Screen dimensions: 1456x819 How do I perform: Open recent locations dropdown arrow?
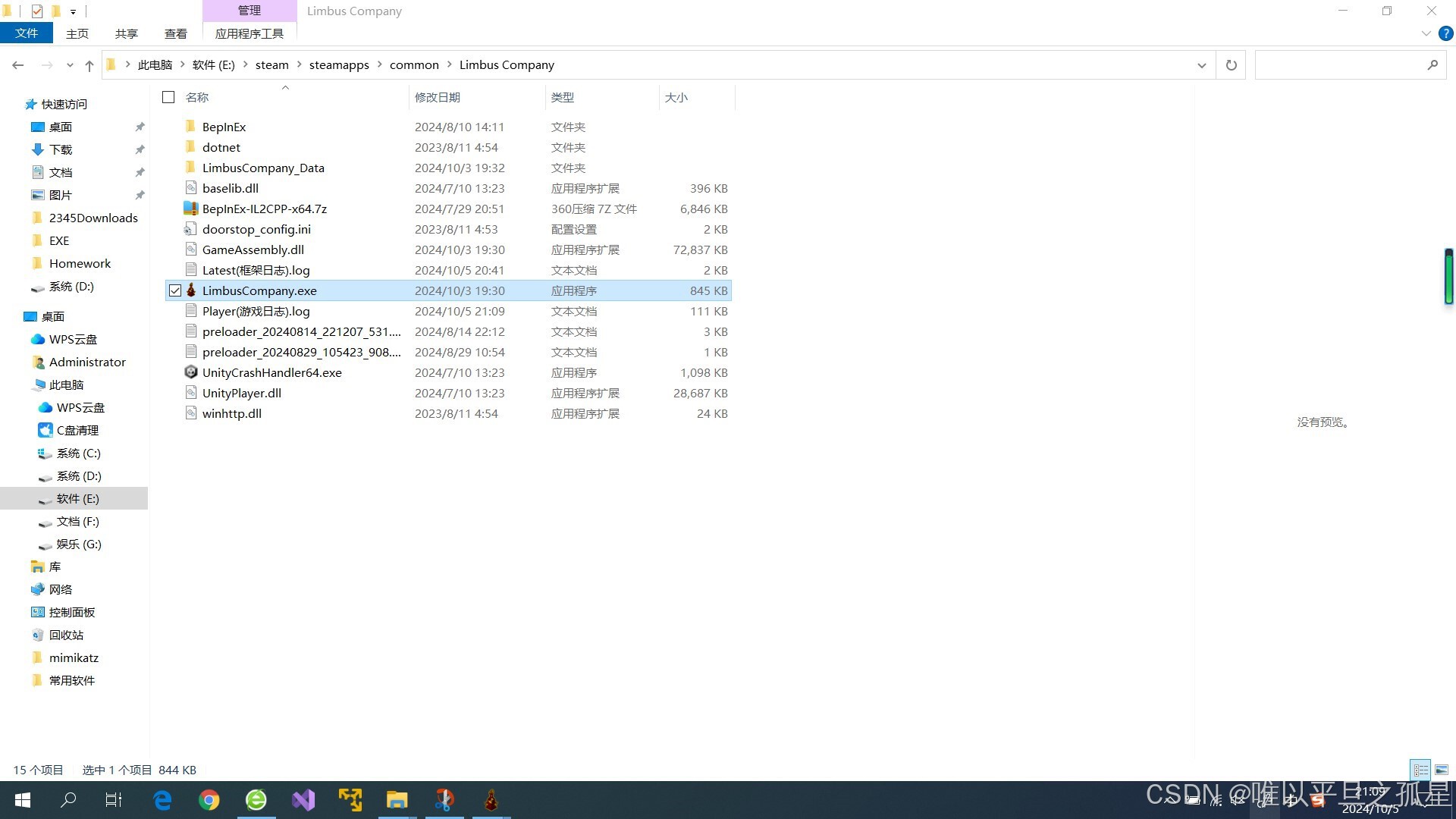70,65
